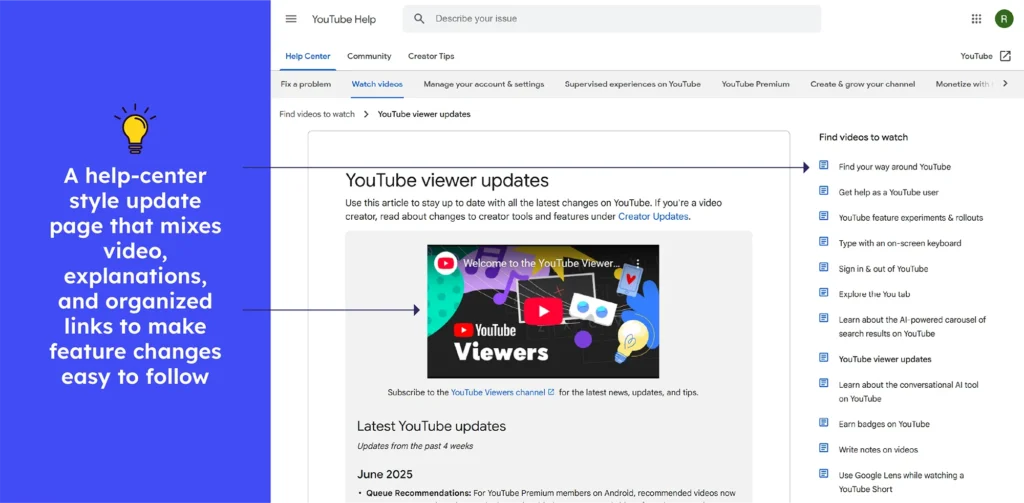This screenshot has width=1024, height=503.
Task: Open Earn badges on YouTube article
Action: [884, 424]
